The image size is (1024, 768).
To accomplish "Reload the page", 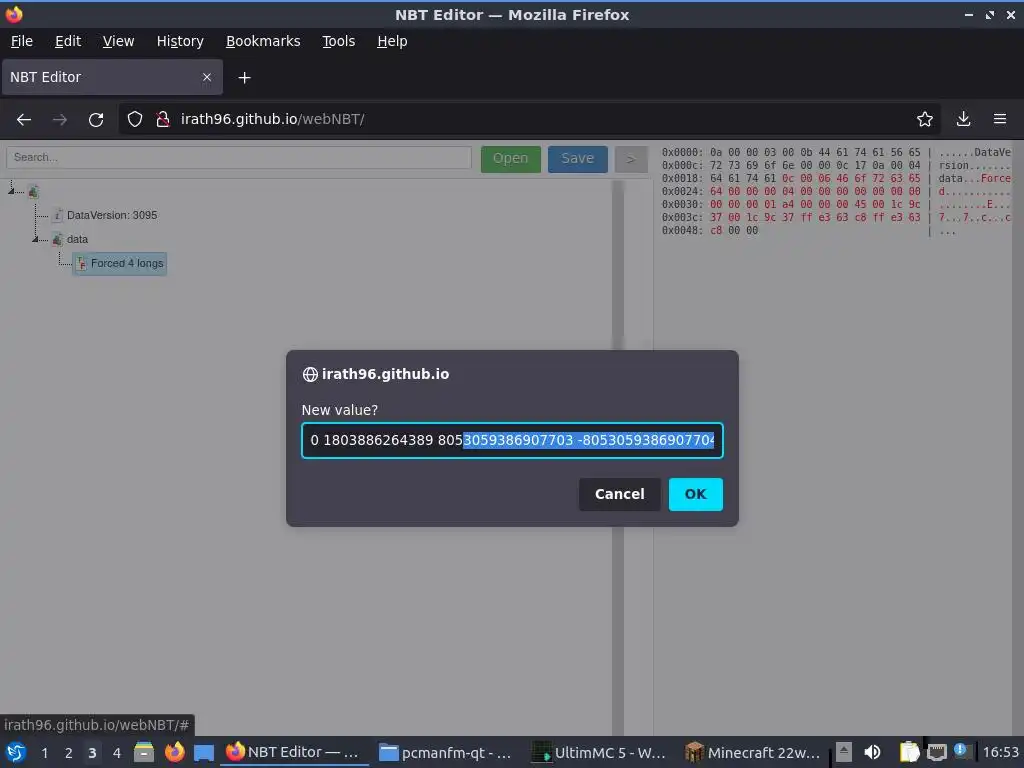I will (96, 120).
